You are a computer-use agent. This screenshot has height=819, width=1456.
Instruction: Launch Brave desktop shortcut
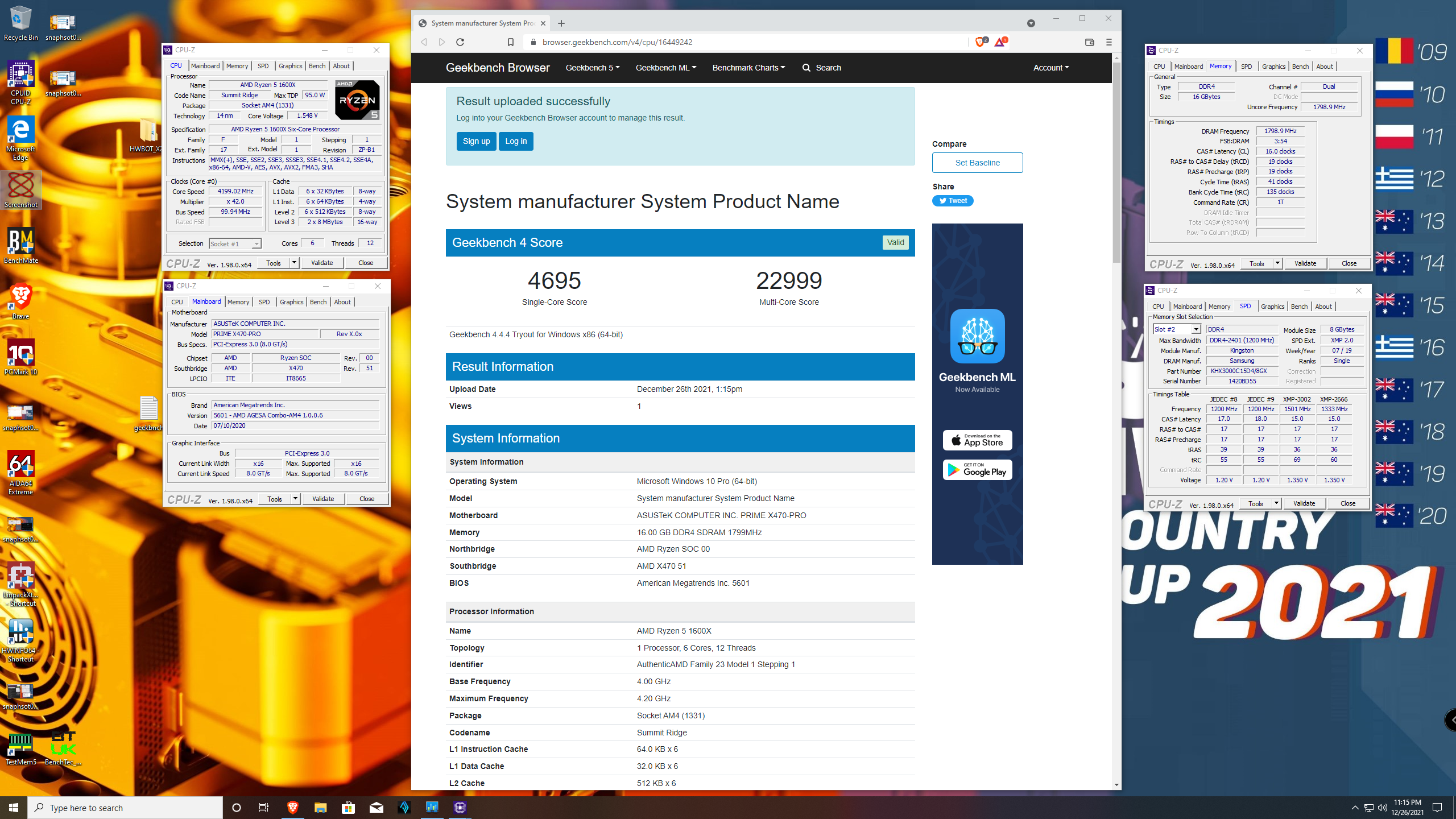pyautogui.click(x=20, y=301)
